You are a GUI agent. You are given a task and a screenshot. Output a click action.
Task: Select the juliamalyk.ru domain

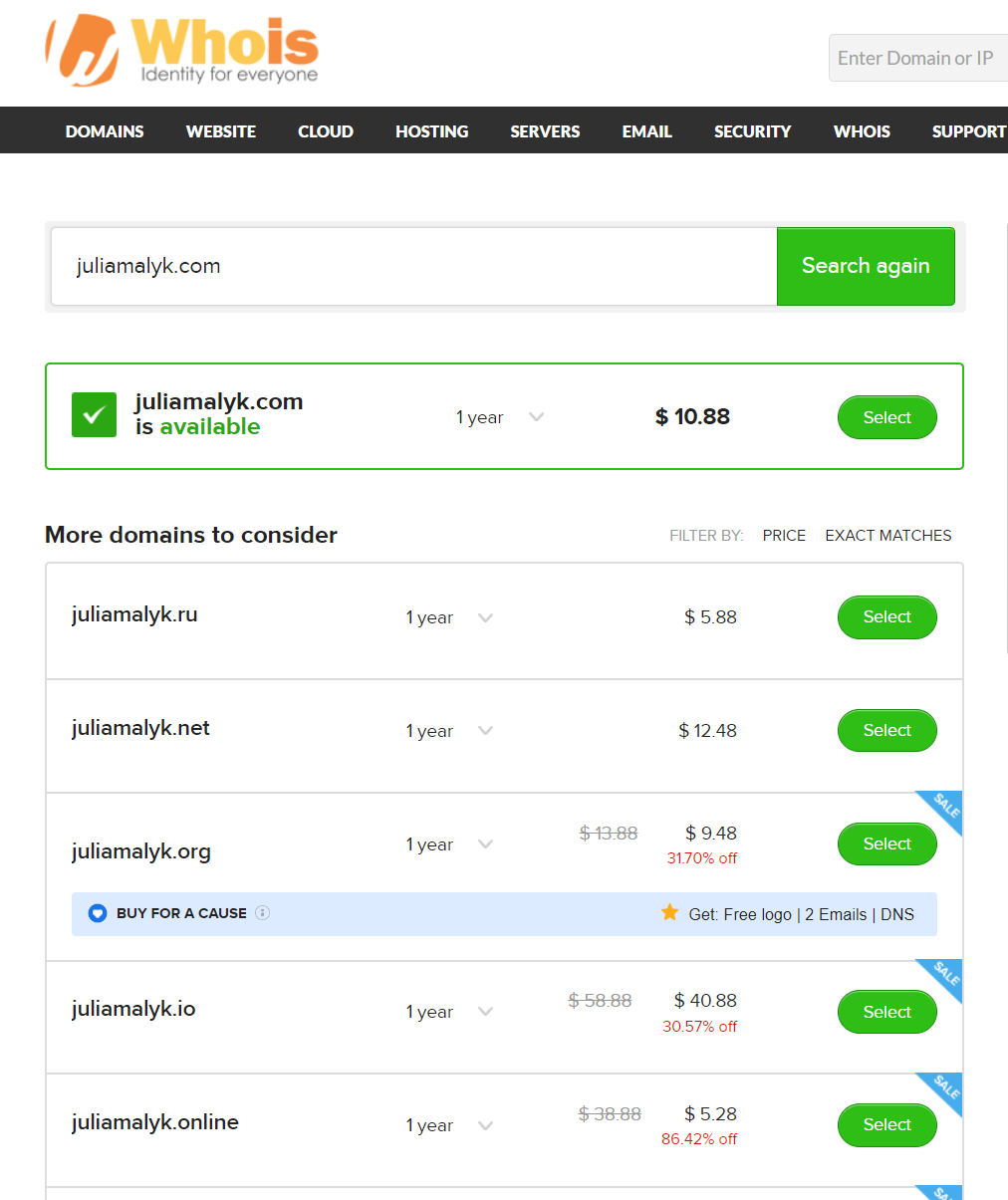pos(886,617)
